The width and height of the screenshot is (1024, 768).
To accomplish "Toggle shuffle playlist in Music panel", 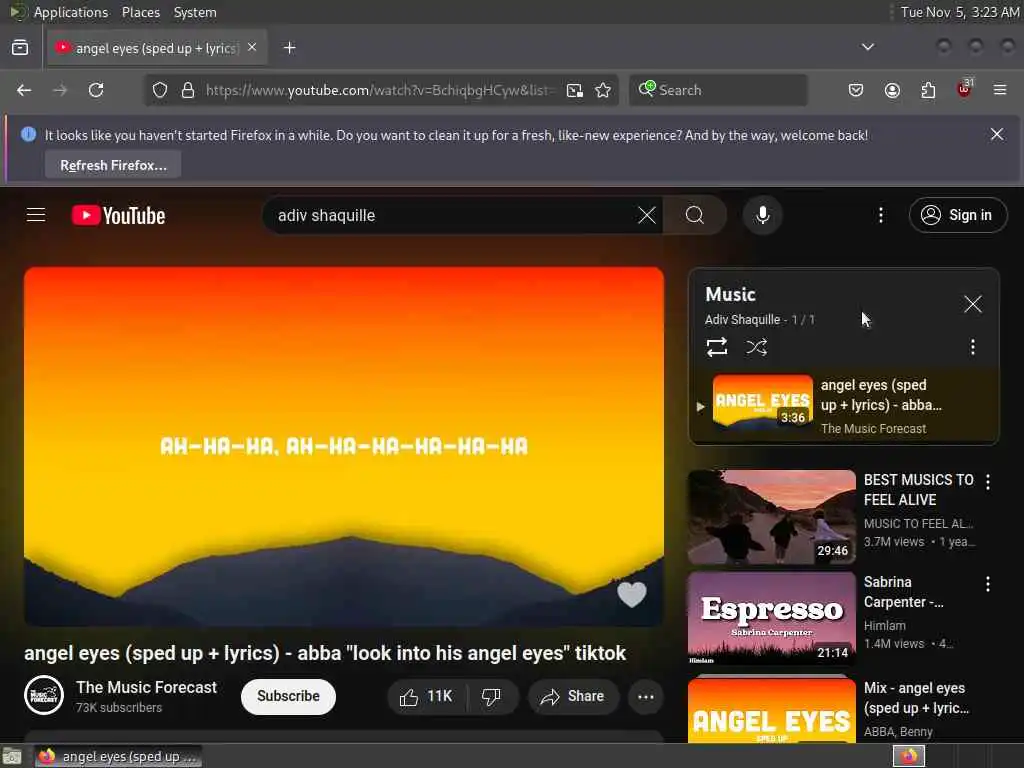I will click(756, 347).
